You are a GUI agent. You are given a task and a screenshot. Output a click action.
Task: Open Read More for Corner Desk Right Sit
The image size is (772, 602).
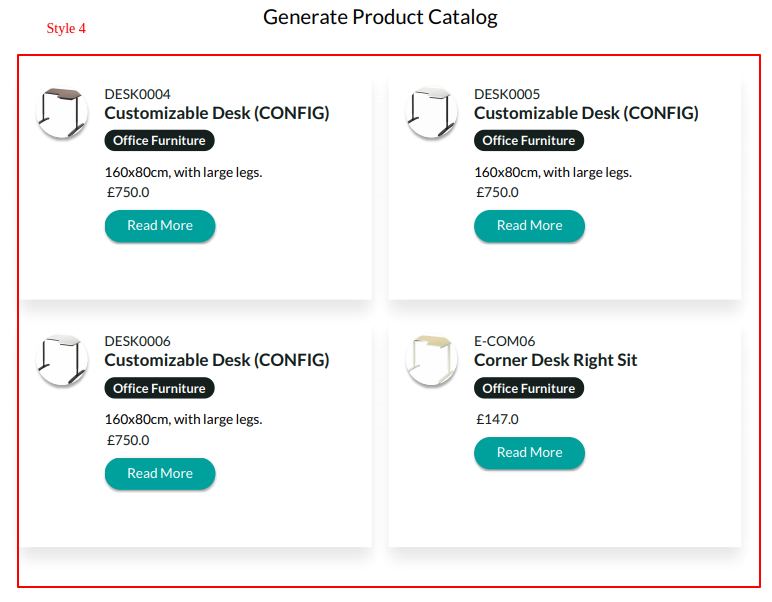(529, 453)
